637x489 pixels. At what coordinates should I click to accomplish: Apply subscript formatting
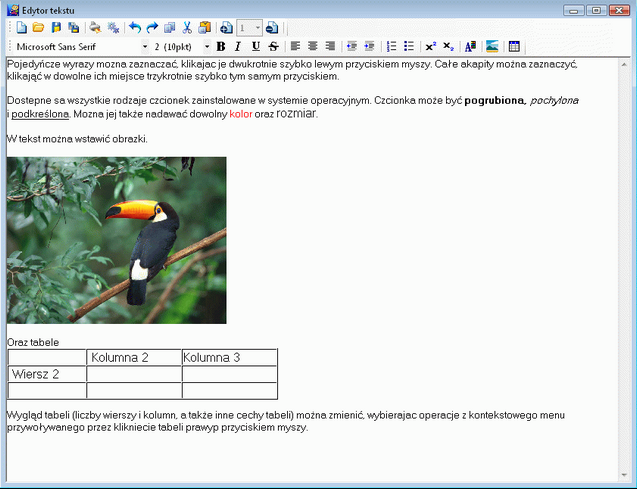pos(448,47)
